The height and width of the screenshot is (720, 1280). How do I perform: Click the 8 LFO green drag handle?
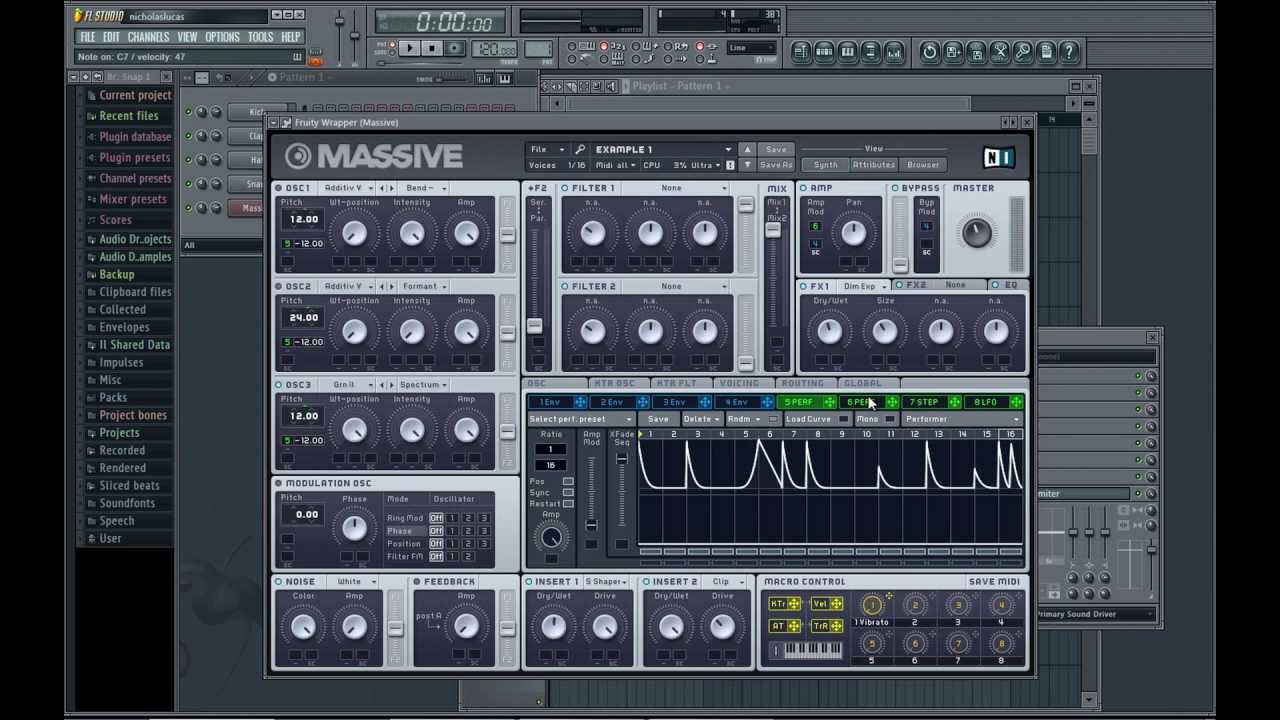pos(1016,402)
